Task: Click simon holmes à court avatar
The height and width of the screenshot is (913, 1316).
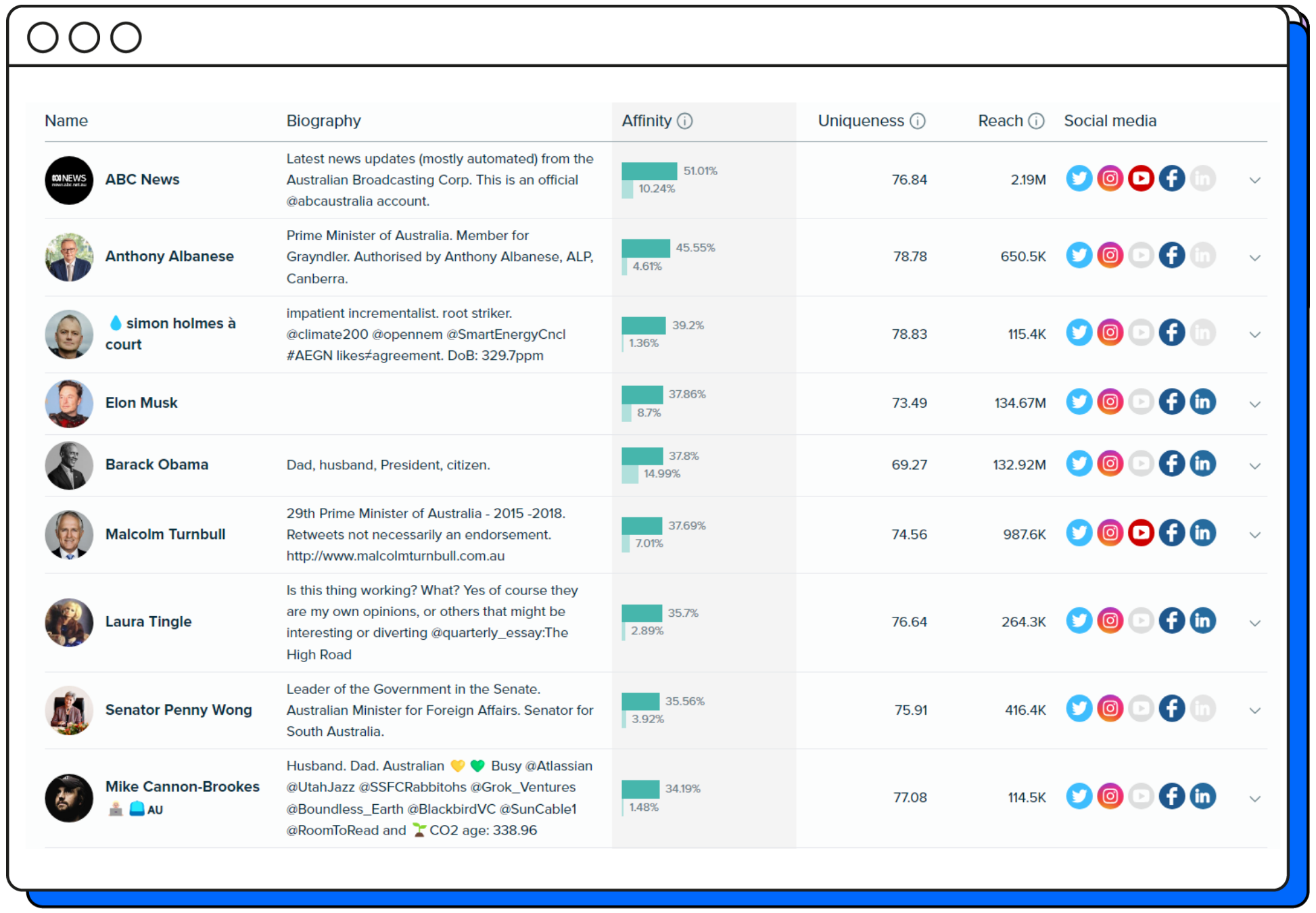Action: pyautogui.click(x=69, y=334)
